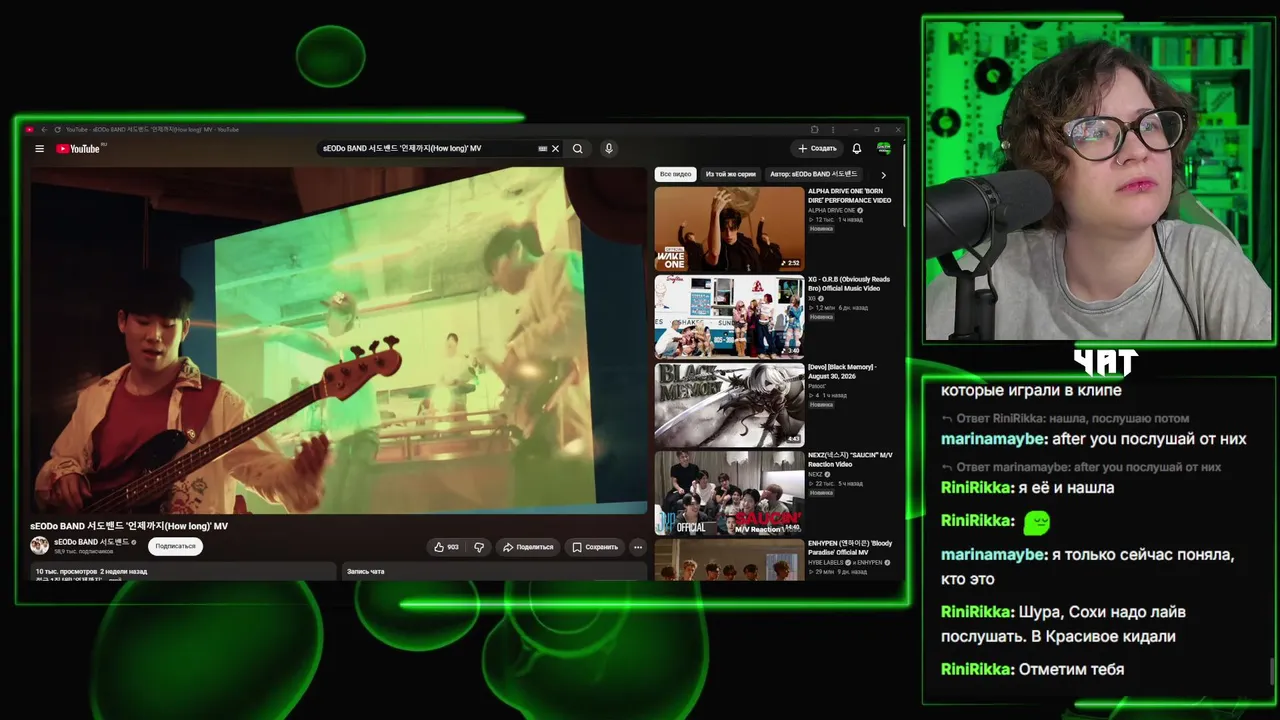Click RiniRikka's name before 'я её и нашла'
Screen dimensions: 1280x720
click(976, 488)
